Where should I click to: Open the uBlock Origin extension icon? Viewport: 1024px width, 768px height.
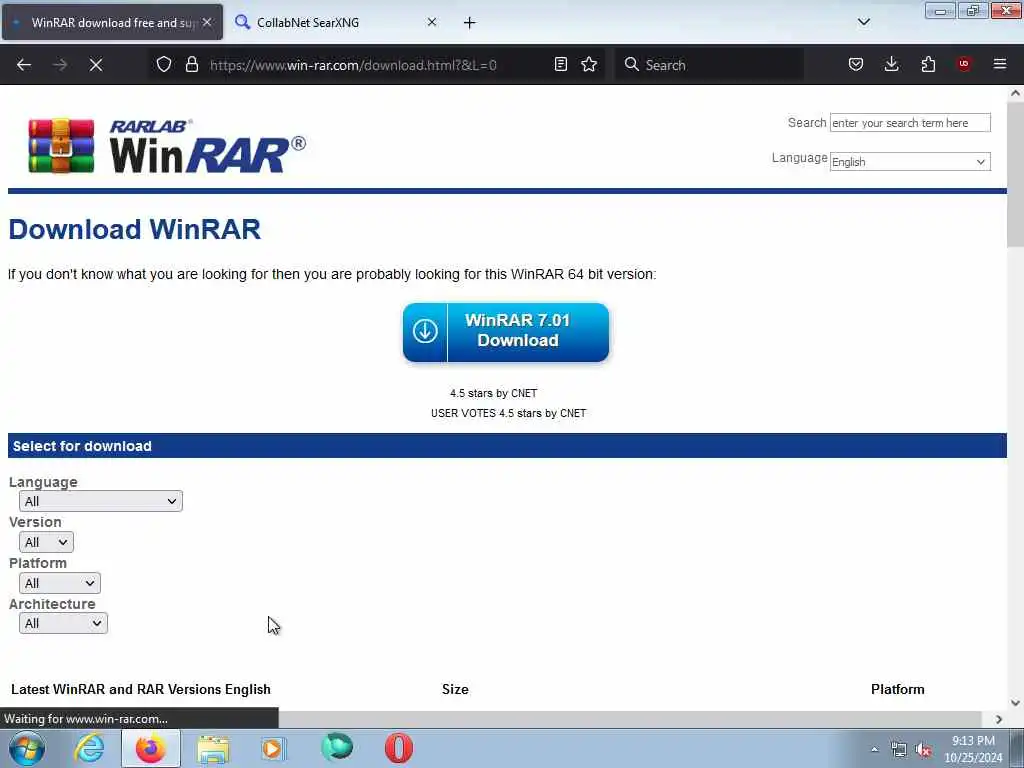click(963, 64)
